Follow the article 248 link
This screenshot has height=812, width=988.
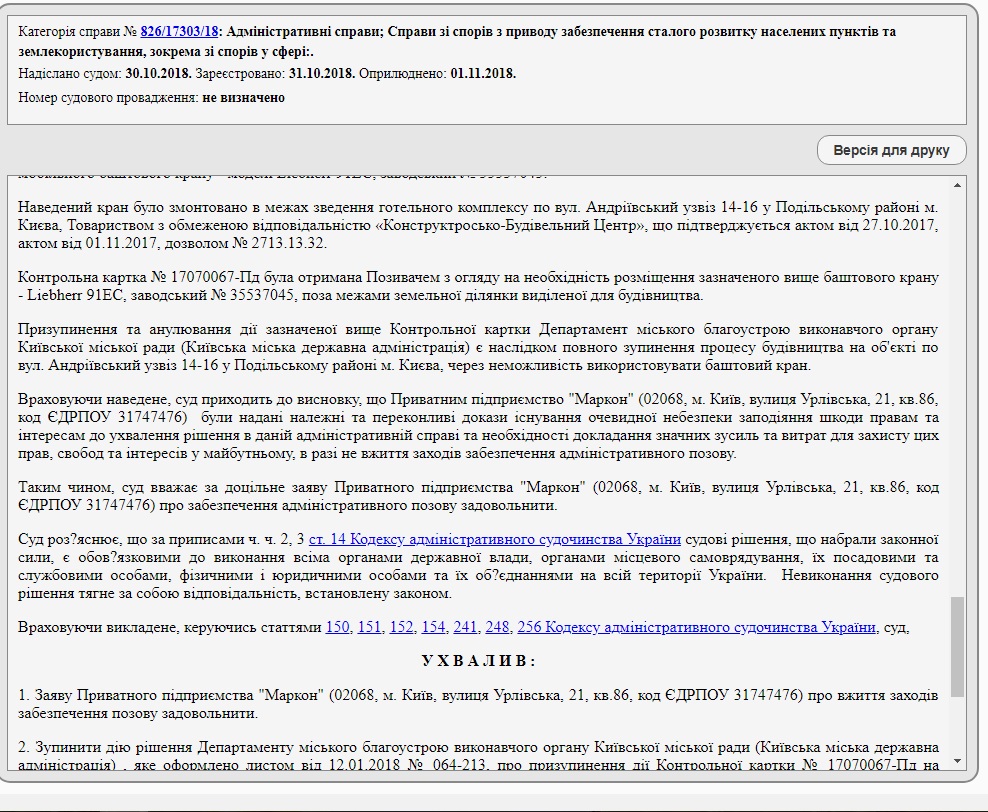(497, 628)
